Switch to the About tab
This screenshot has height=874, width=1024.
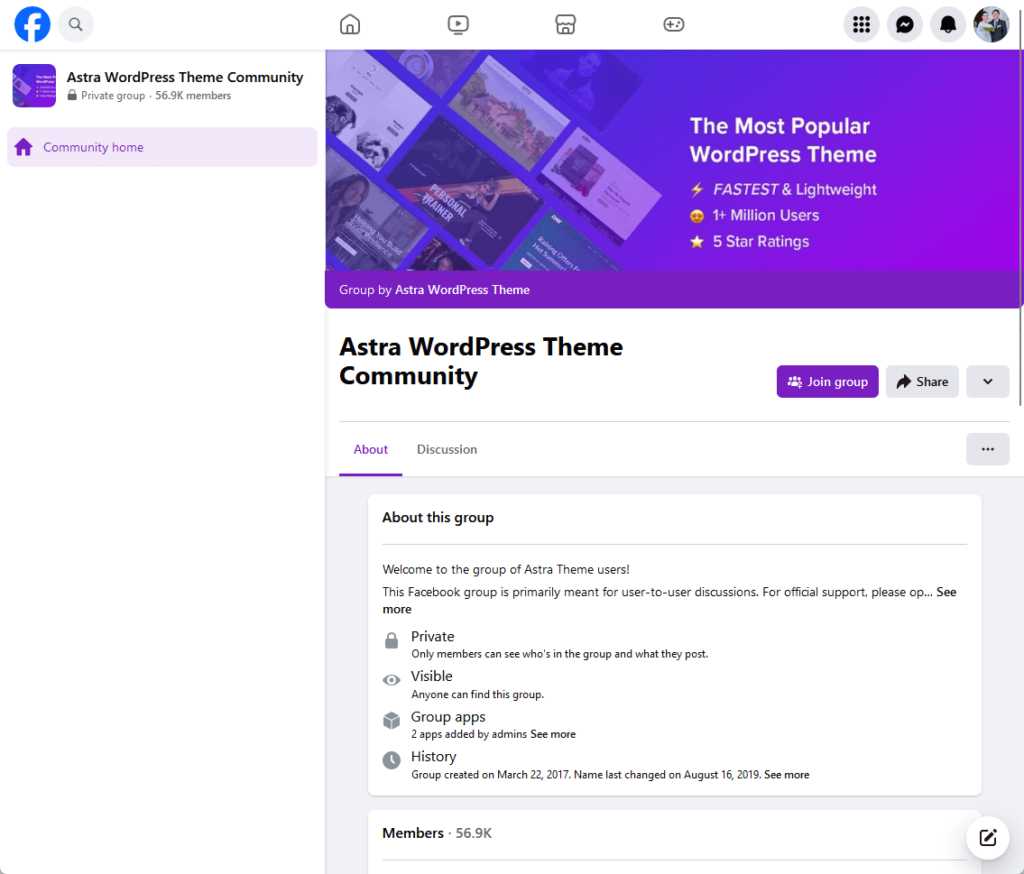tap(370, 449)
